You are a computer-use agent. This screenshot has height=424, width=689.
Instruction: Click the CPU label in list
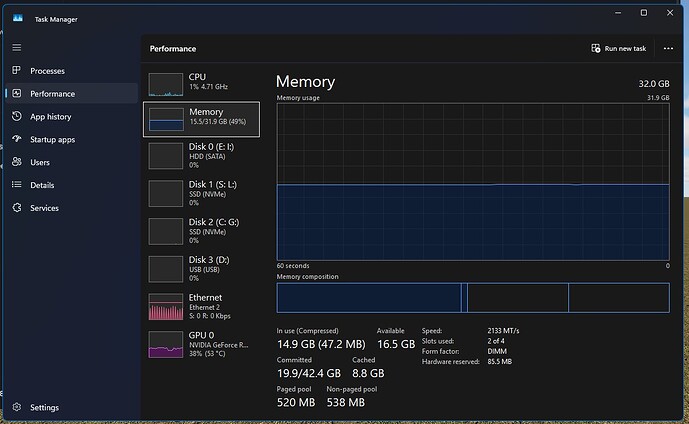point(197,77)
